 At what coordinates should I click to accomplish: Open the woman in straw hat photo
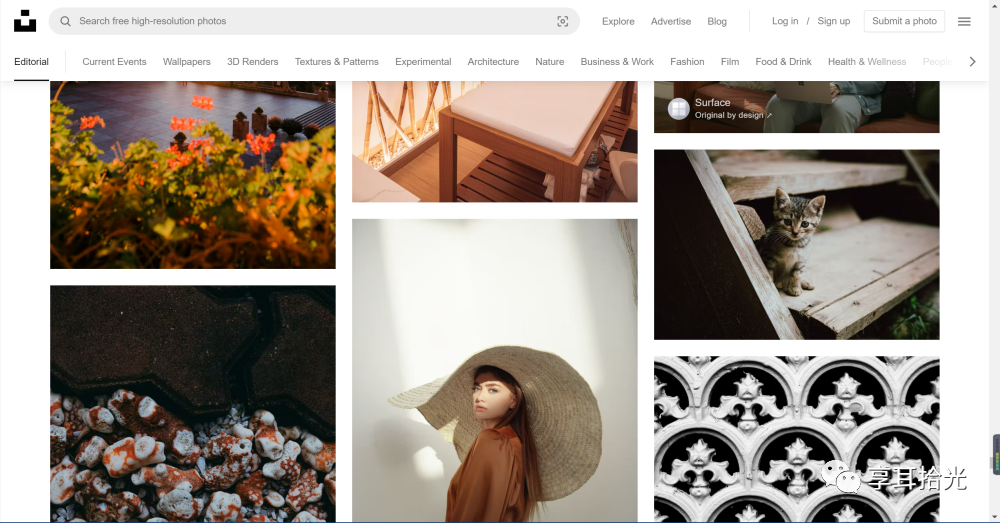(x=494, y=371)
